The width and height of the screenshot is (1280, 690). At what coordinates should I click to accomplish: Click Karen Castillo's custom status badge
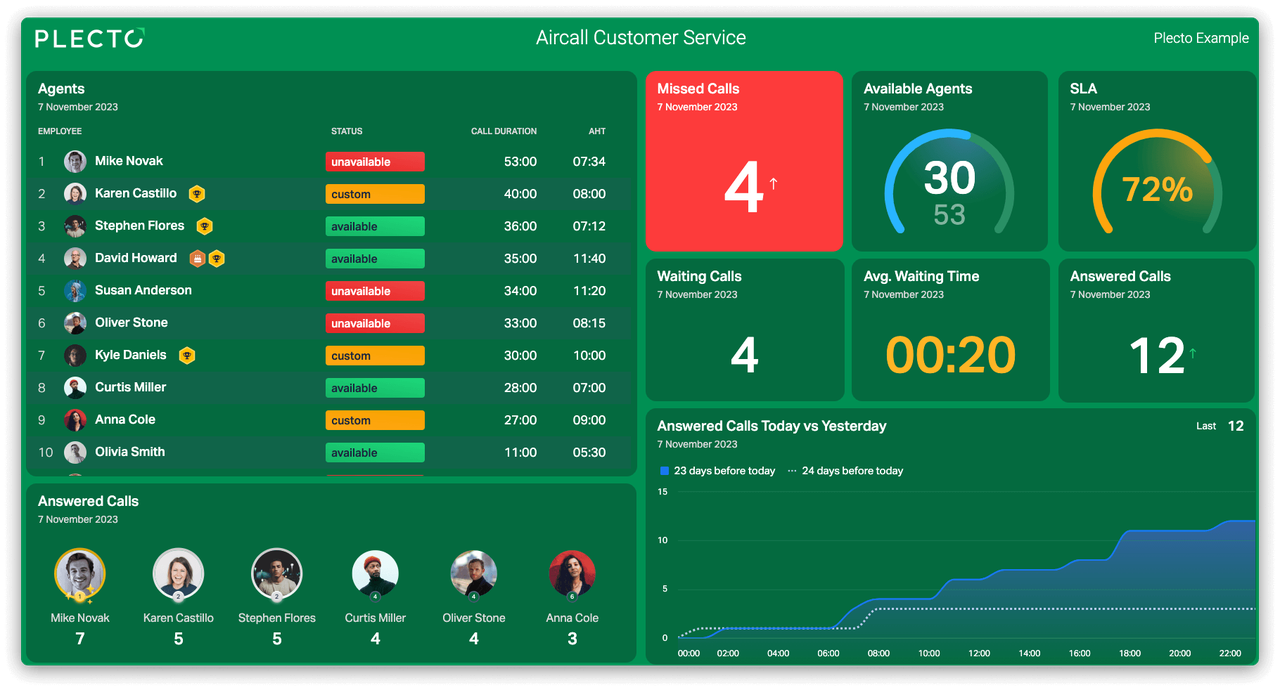tap(375, 194)
